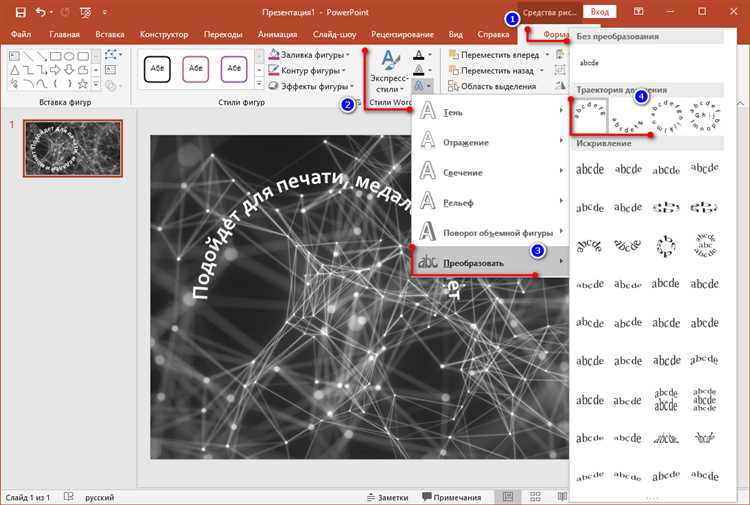Apply the black outline Абв shape style
Image resolution: width=750 pixels, height=505 pixels.
pos(157,69)
